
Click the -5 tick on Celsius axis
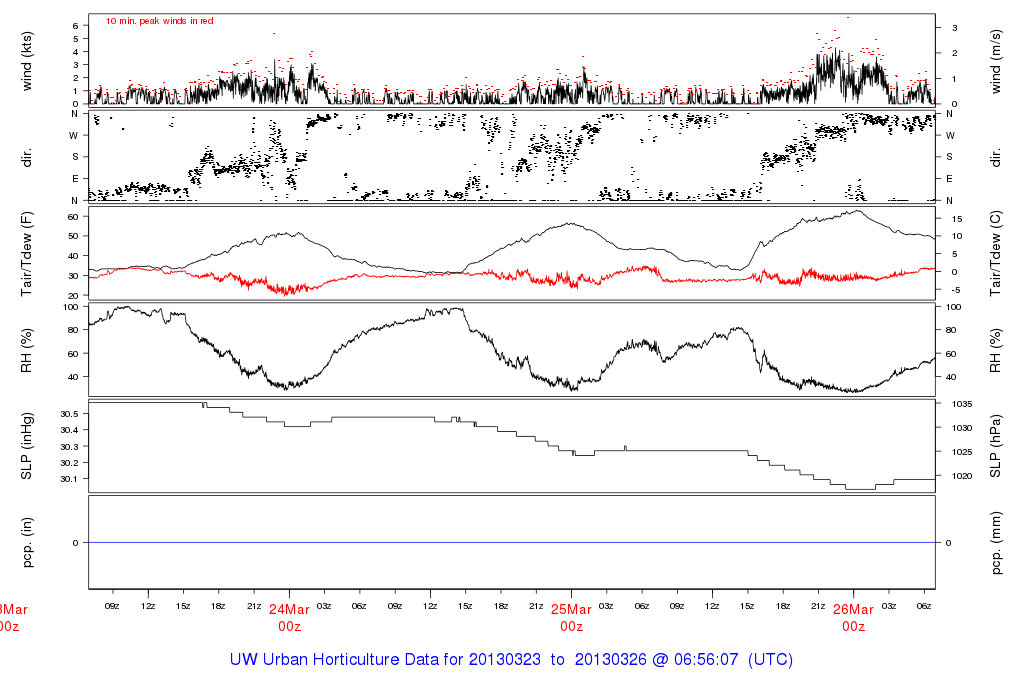(x=954, y=290)
